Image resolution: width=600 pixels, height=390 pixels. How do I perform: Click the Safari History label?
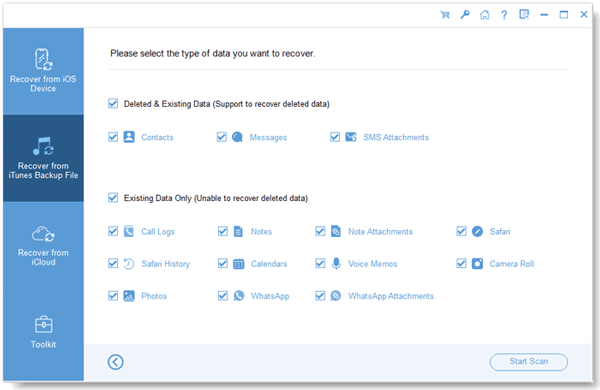coord(166,264)
